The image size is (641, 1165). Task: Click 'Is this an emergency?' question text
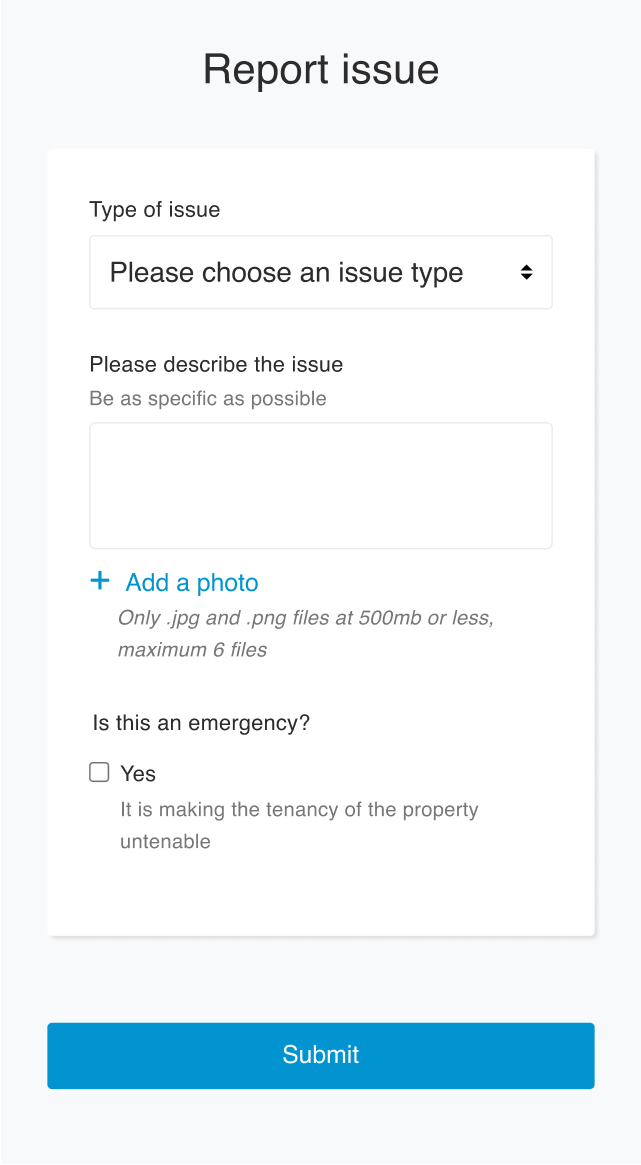[200, 722]
